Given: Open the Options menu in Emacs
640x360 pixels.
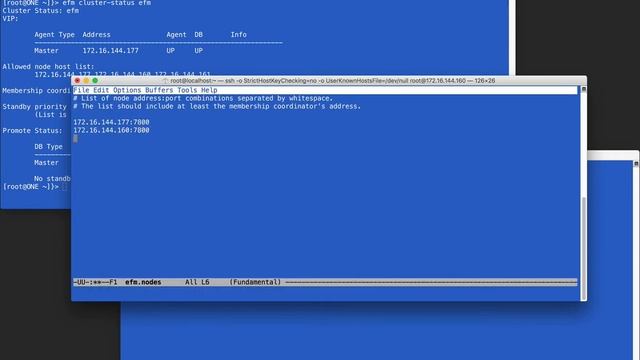Looking at the screenshot, I should click(127, 90).
